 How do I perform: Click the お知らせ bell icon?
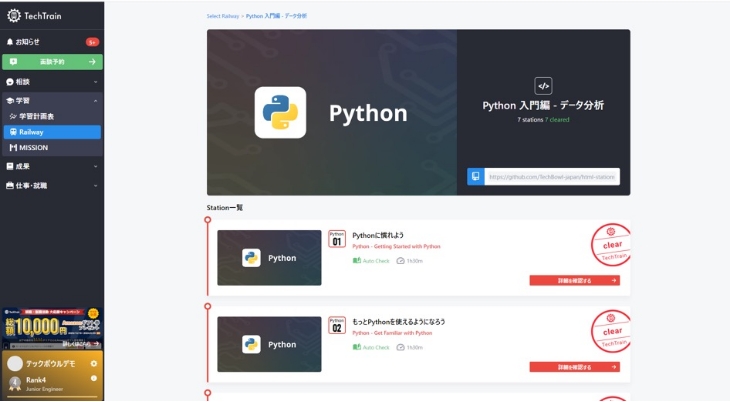click(x=10, y=42)
